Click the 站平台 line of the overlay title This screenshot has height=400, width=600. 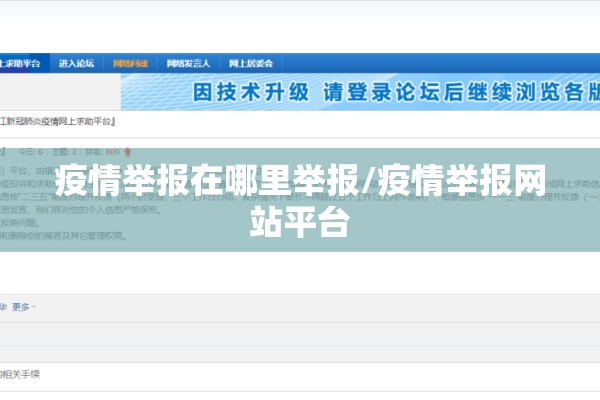coord(300,221)
